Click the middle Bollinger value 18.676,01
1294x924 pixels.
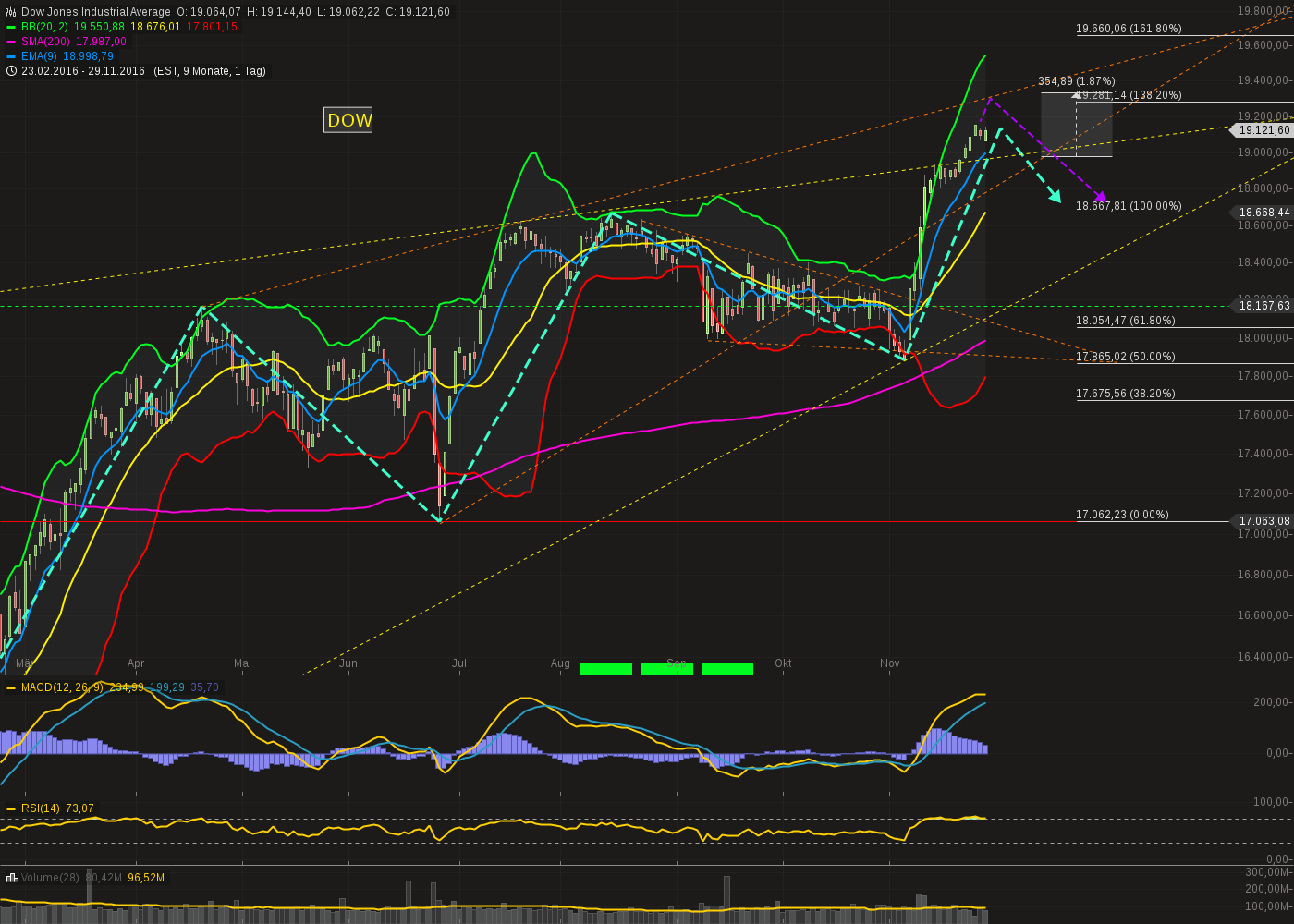[x=155, y=27]
